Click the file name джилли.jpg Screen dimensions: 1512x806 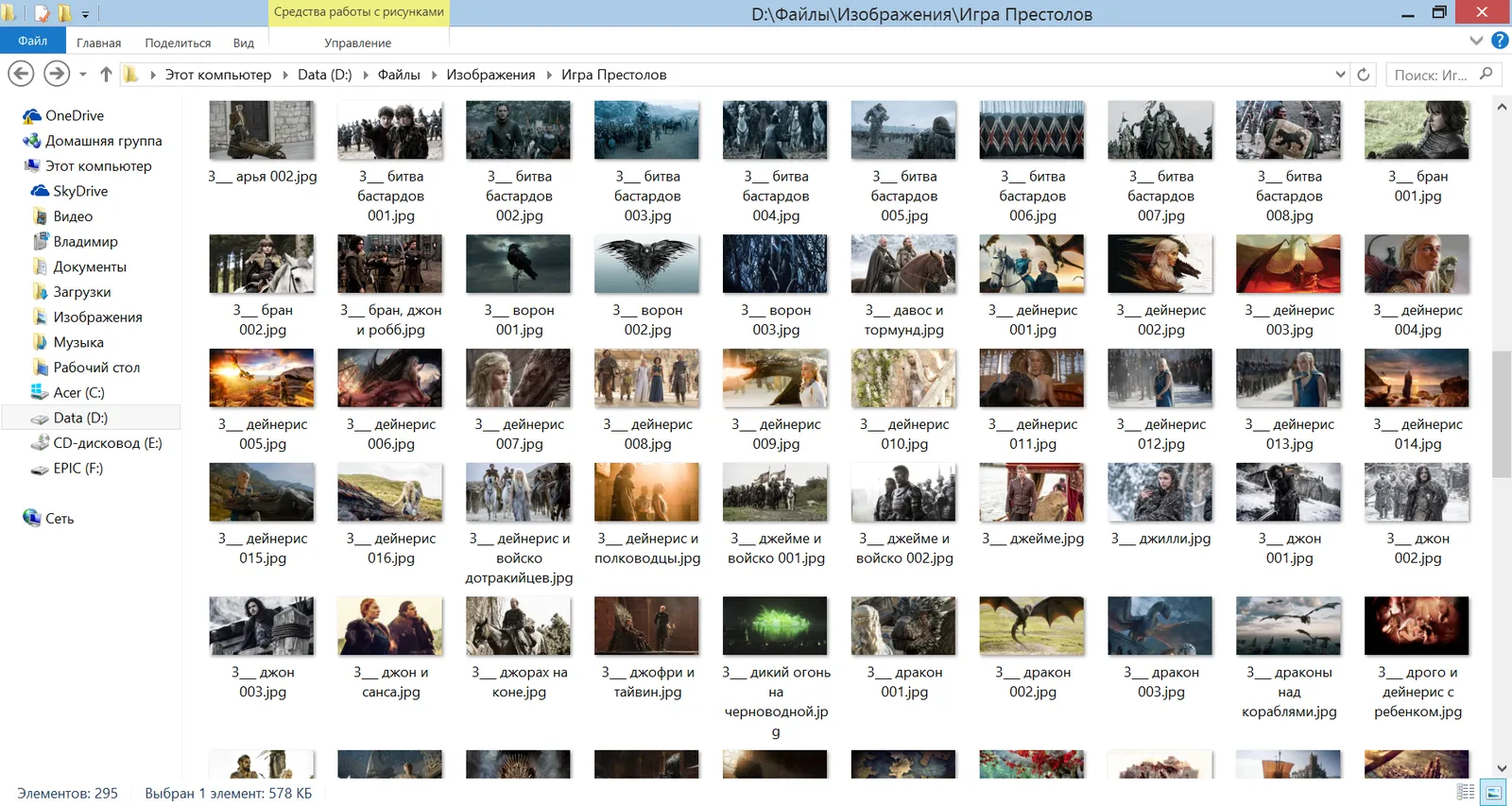[1160, 539]
